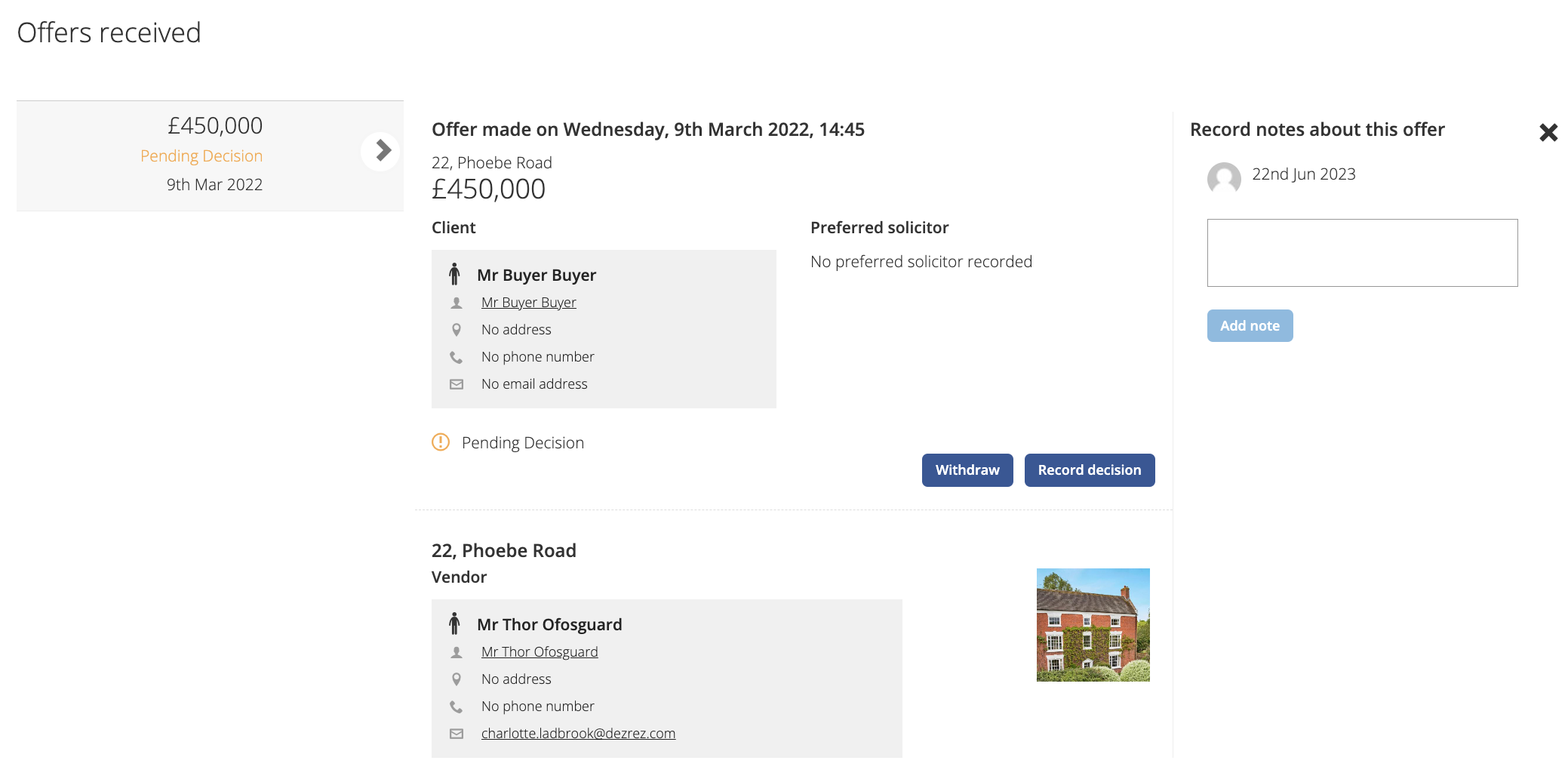This screenshot has height=782, width=1568.
Task: Click the phone icon in the Client card
Action: [x=457, y=357]
